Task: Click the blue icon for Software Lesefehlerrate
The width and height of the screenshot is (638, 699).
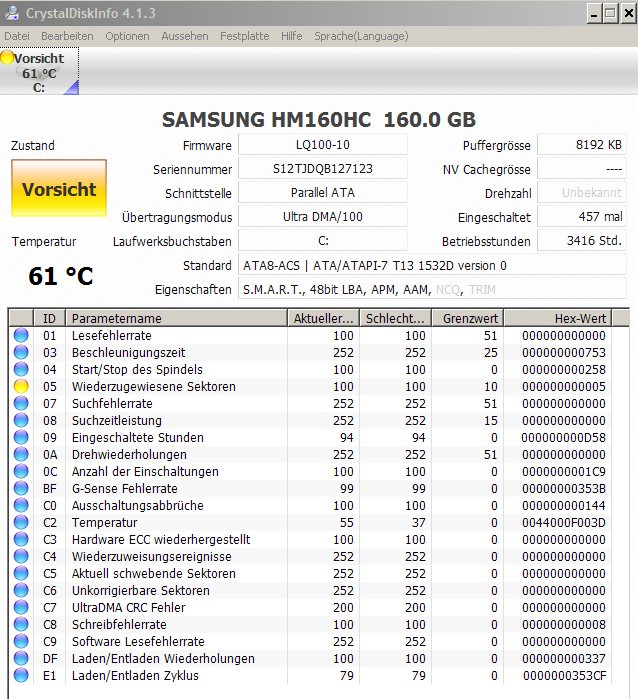Action: [x=21, y=641]
